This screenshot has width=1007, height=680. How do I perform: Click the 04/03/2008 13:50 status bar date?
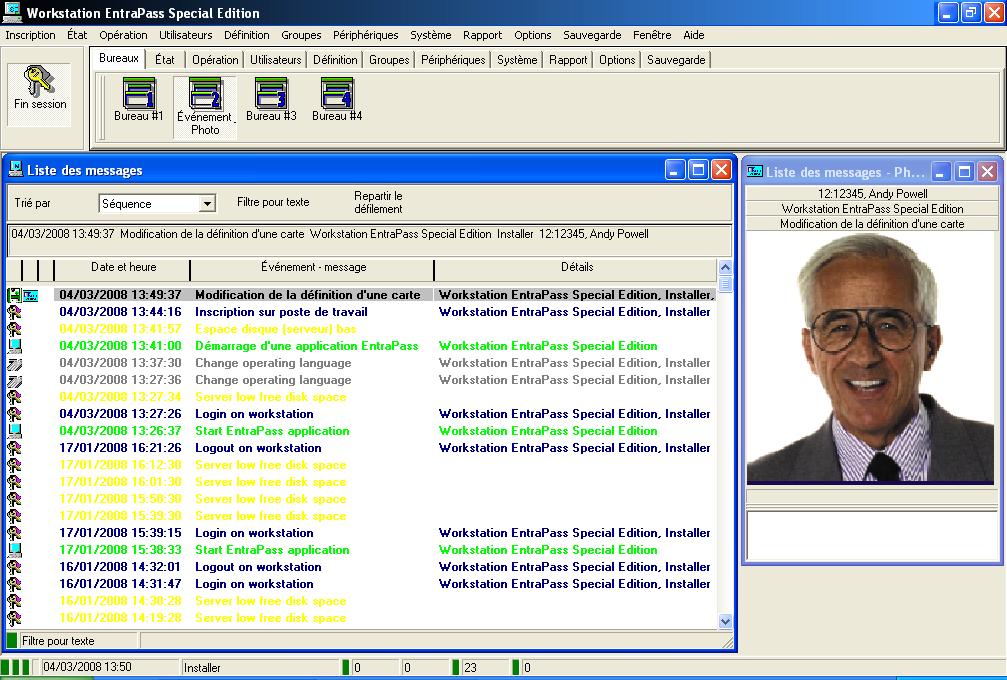(87, 667)
